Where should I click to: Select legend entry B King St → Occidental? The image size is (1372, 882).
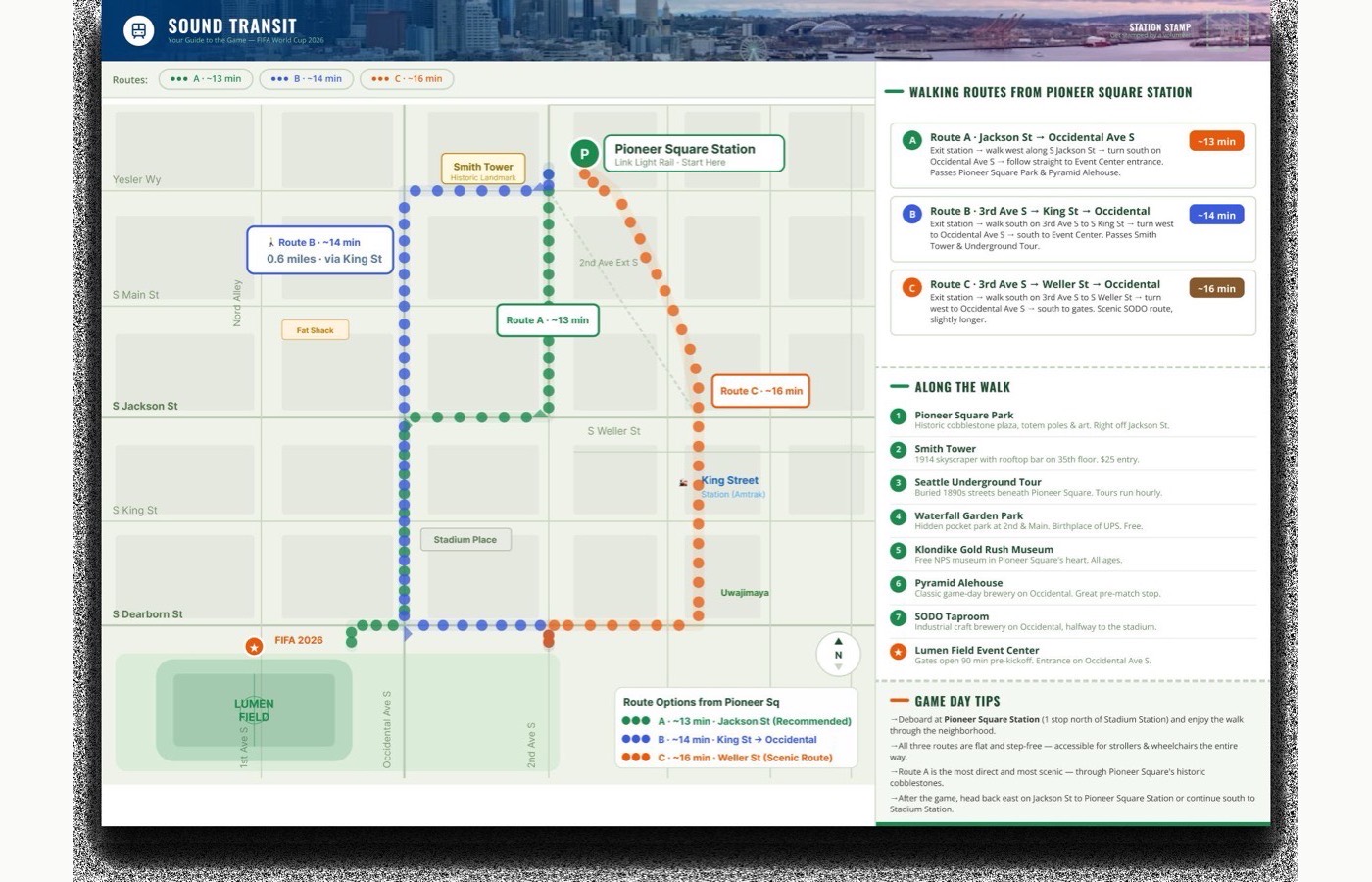coord(720,740)
